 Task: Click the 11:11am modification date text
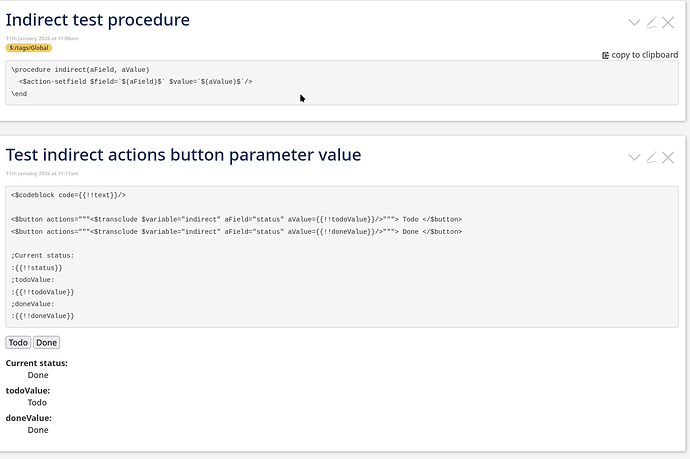pos(42,172)
